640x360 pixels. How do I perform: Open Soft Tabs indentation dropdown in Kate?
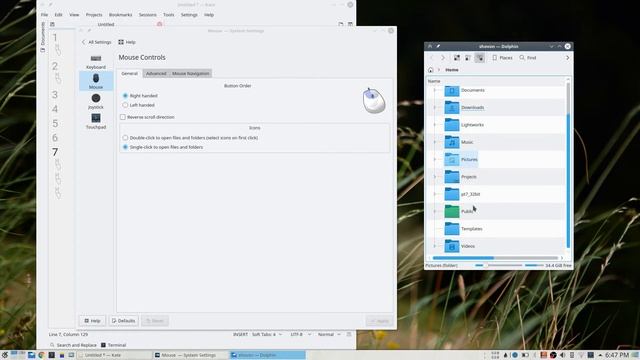(267, 334)
